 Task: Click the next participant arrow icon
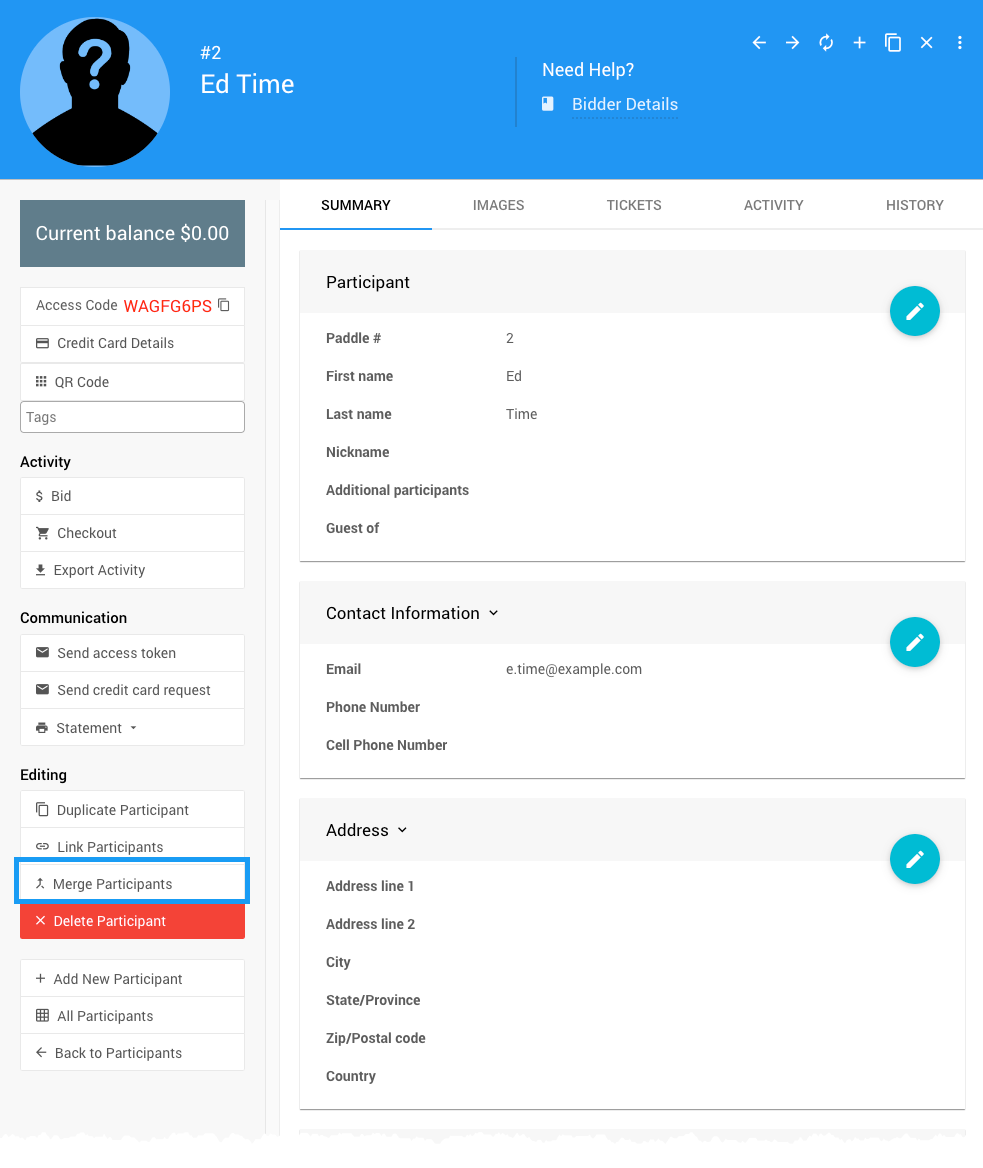pyautogui.click(x=792, y=43)
